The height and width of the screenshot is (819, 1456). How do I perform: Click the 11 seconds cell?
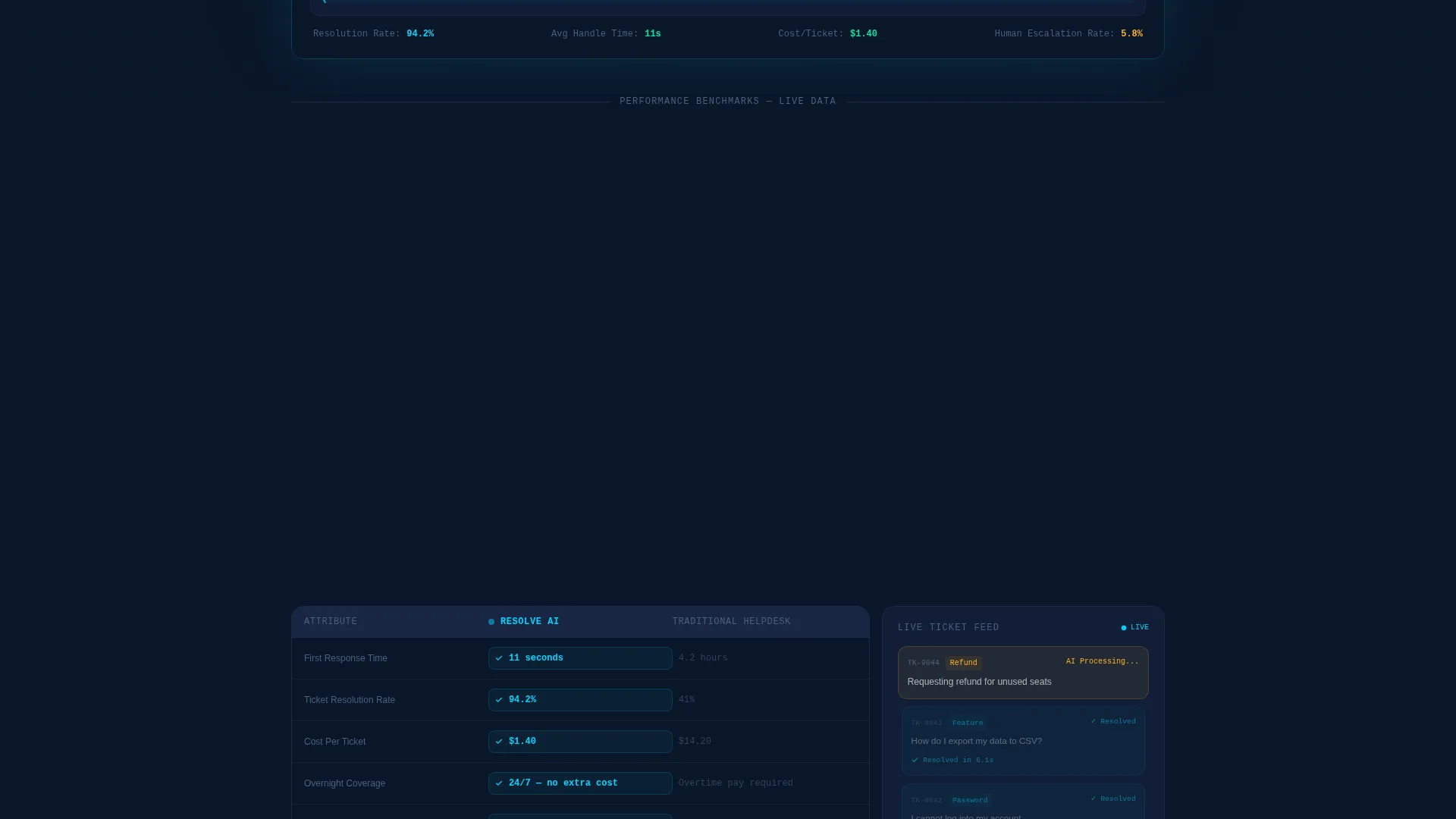click(x=580, y=658)
